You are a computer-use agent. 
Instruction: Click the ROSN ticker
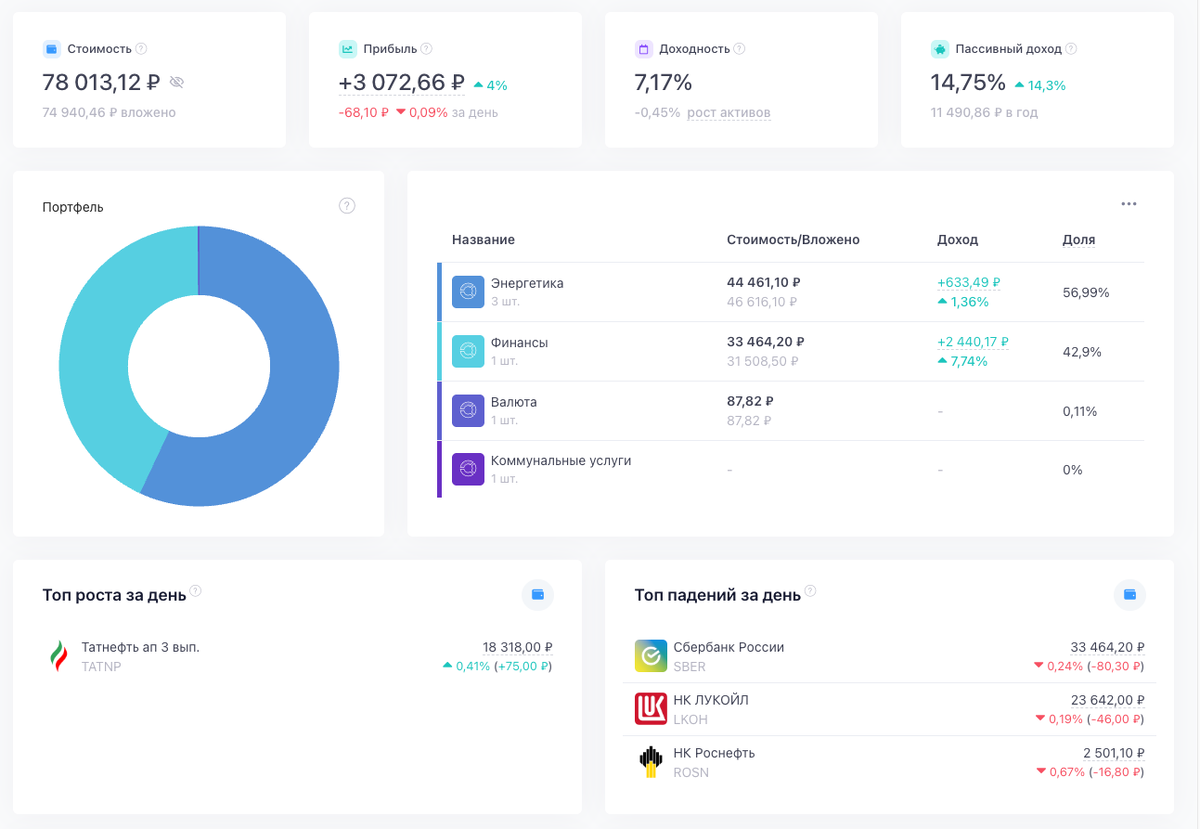point(691,772)
